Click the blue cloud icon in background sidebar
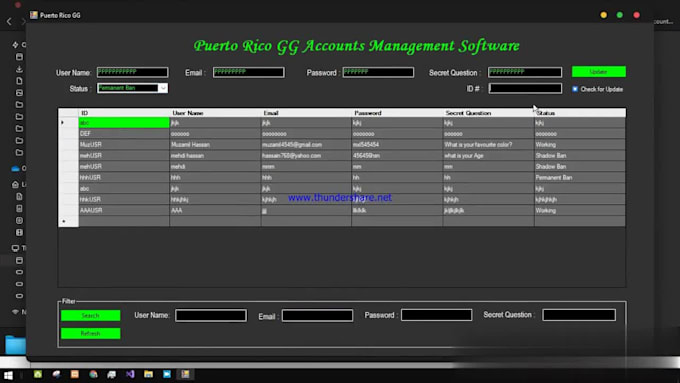This screenshot has width=680, height=383. point(16,168)
